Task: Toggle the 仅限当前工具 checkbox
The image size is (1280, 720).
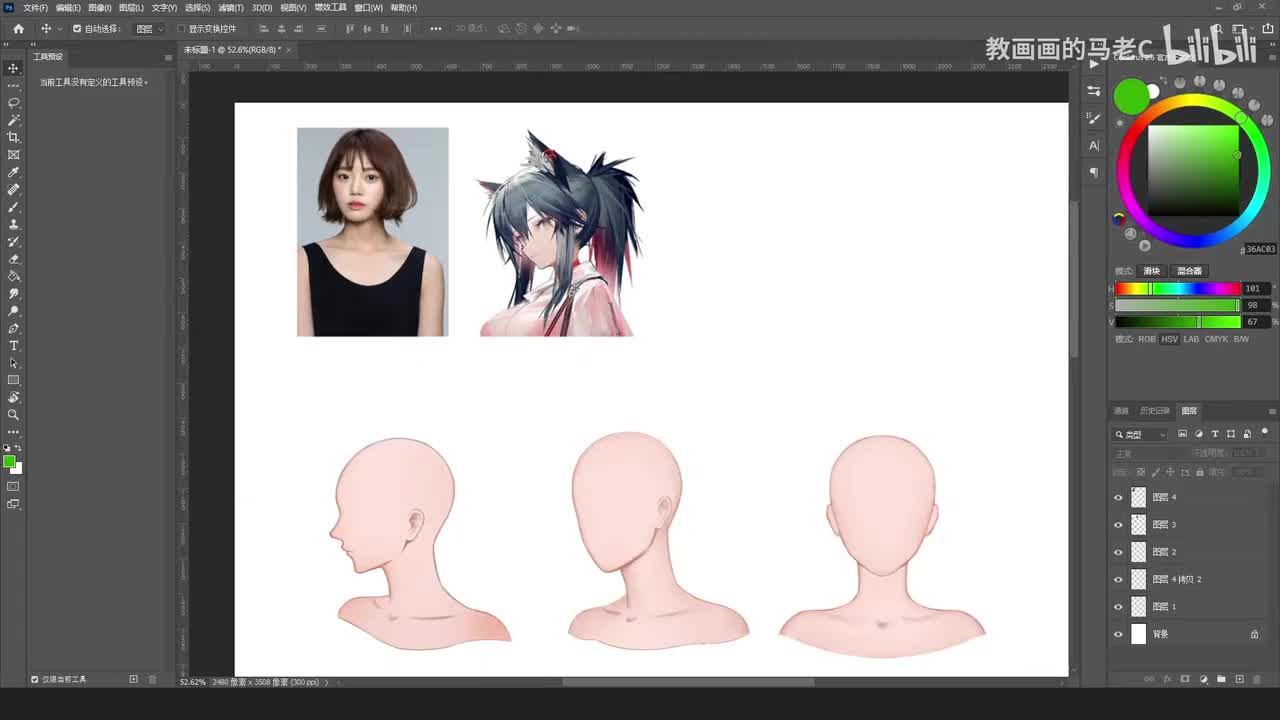Action: click(x=35, y=679)
